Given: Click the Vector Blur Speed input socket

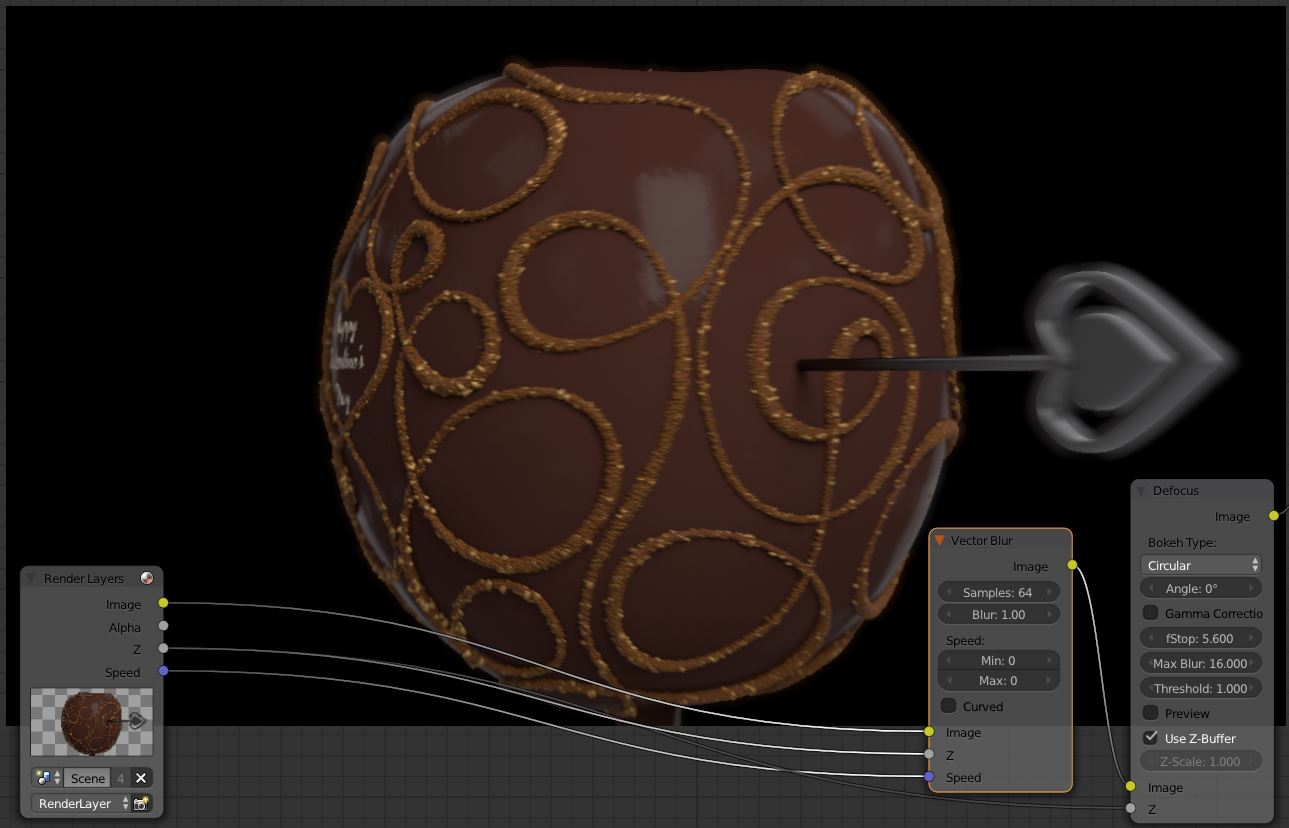Looking at the screenshot, I should 929,777.
